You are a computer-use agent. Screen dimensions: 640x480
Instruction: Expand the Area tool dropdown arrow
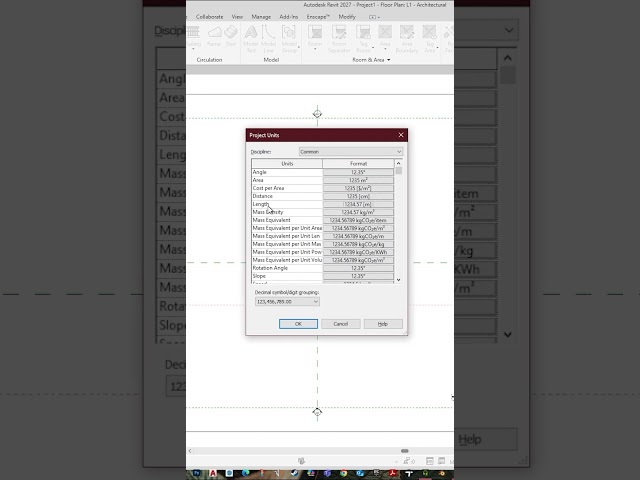385,49
